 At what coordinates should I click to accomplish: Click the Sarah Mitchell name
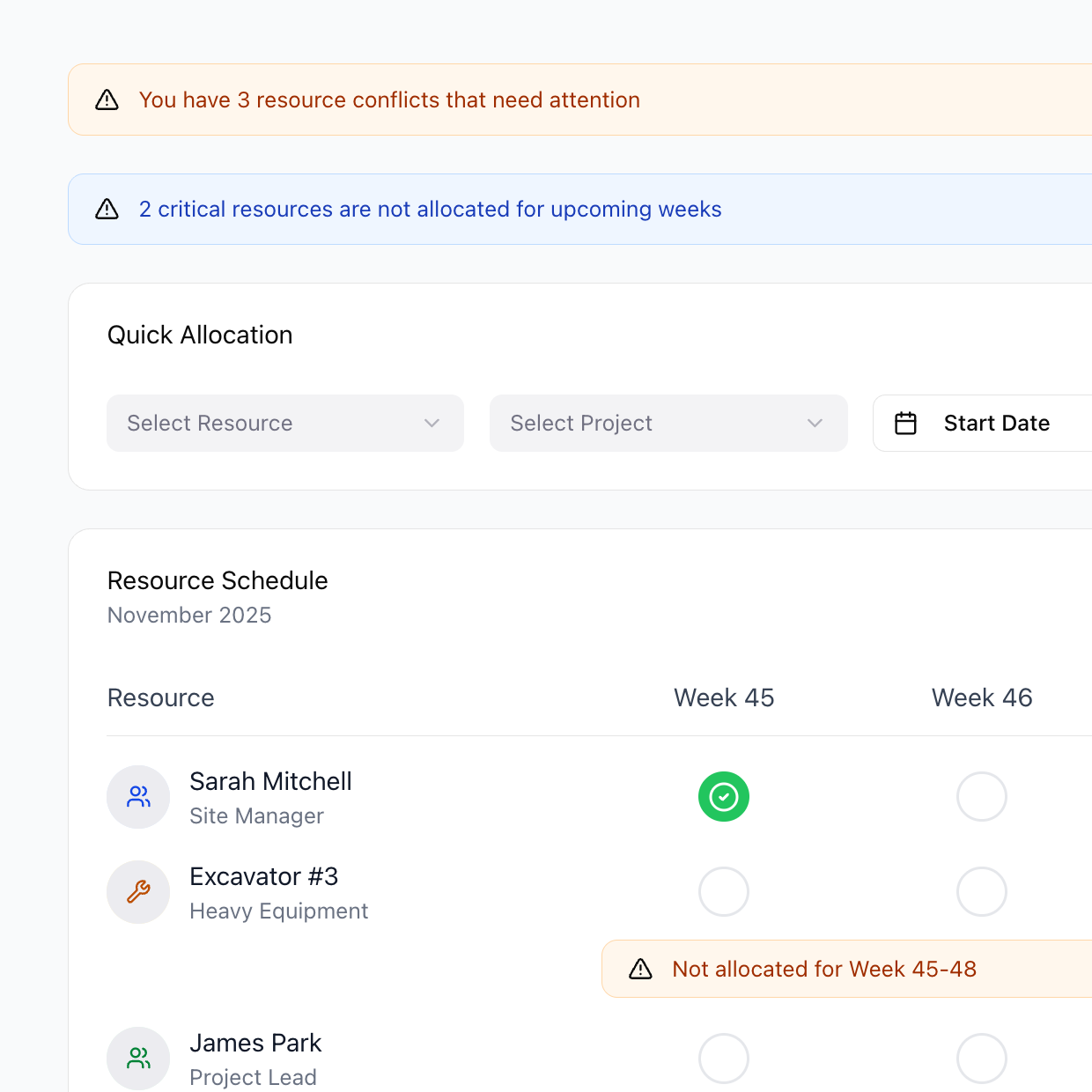point(271,781)
